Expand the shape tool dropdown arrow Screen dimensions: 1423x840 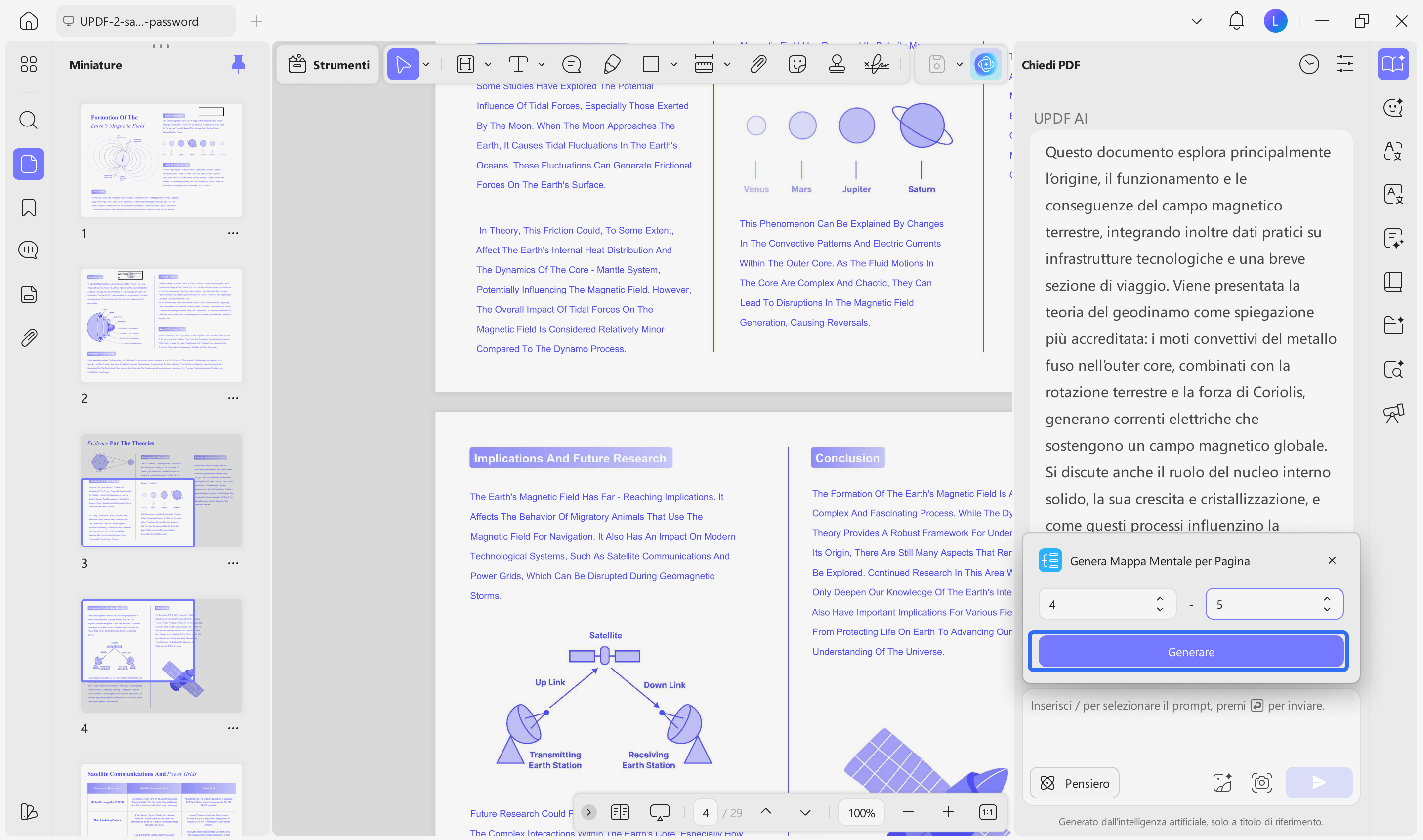673,65
